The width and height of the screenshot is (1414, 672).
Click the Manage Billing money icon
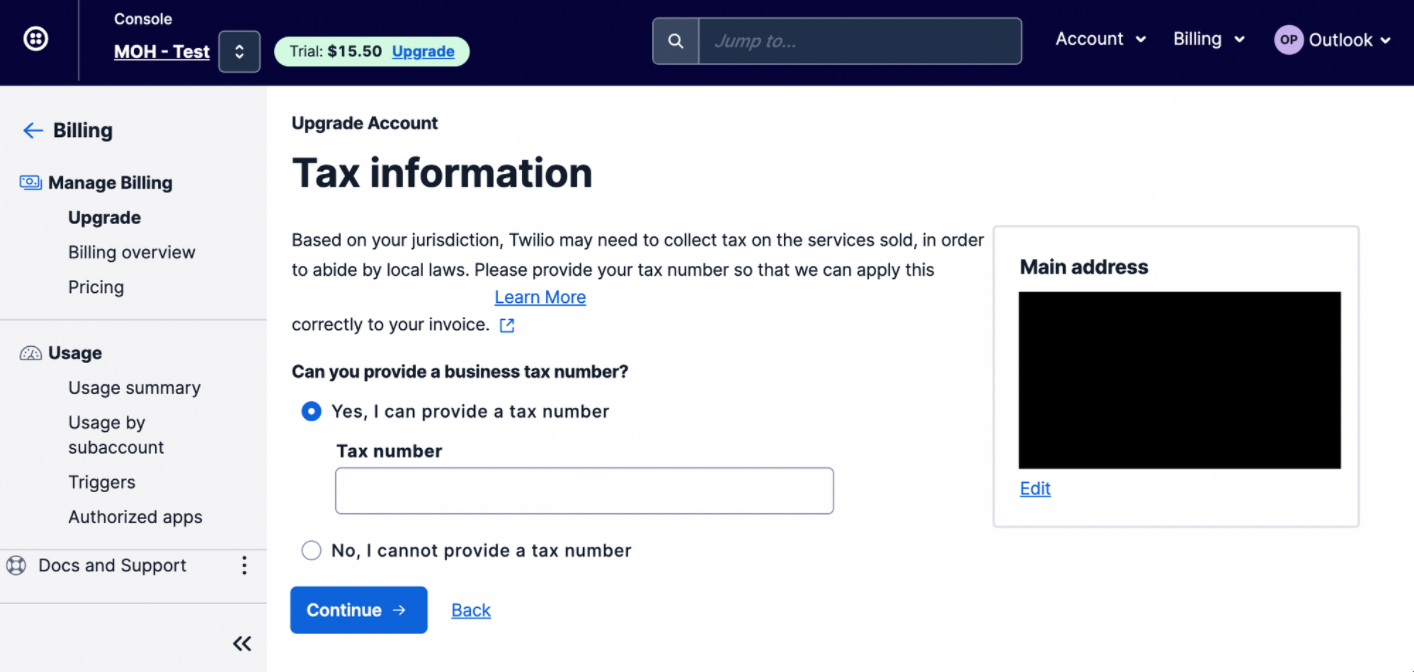pyautogui.click(x=31, y=183)
